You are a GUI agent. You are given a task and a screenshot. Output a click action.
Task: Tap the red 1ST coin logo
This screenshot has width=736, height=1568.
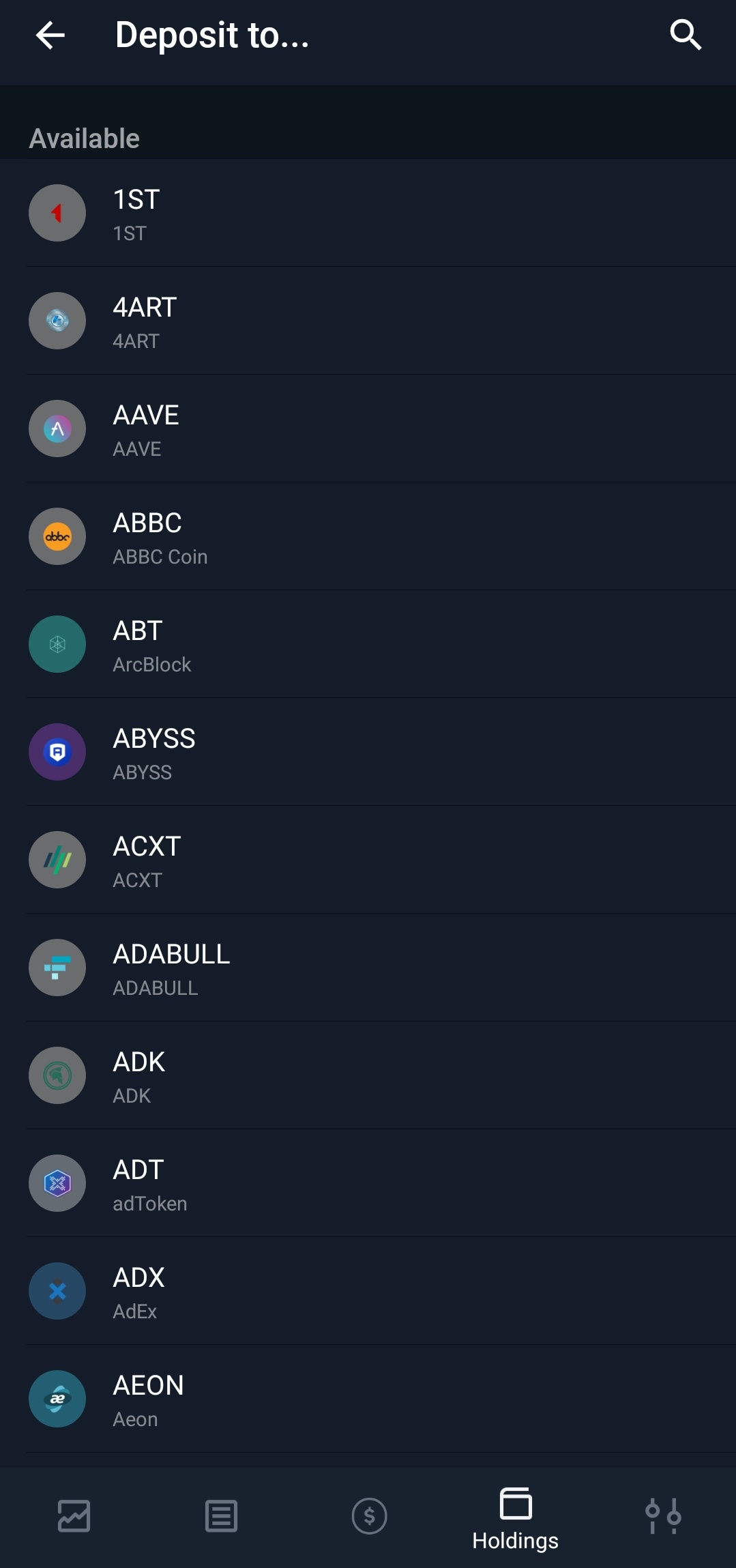pos(57,213)
